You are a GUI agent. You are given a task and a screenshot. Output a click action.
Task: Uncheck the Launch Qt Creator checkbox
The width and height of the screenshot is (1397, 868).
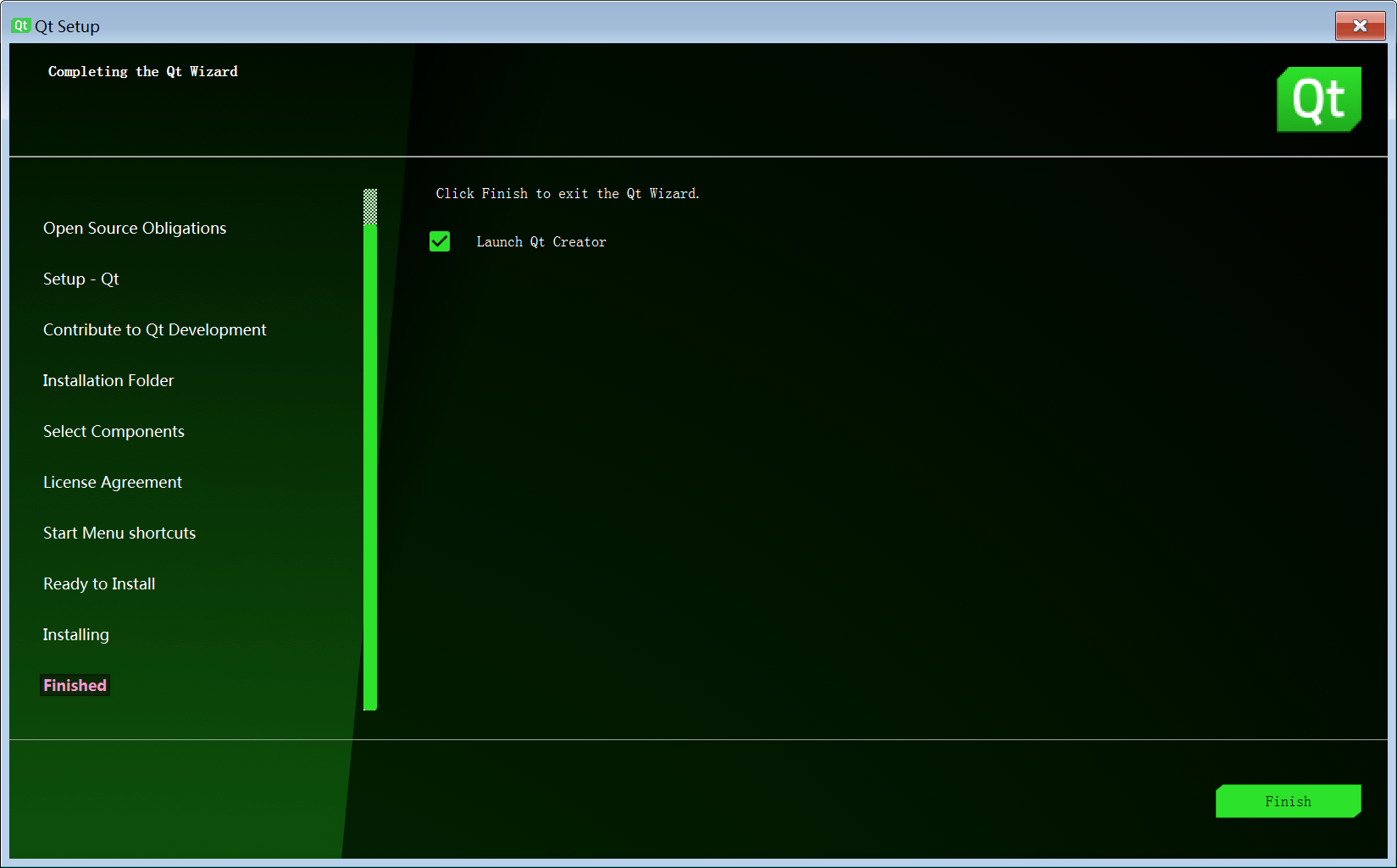click(x=440, y=241)
